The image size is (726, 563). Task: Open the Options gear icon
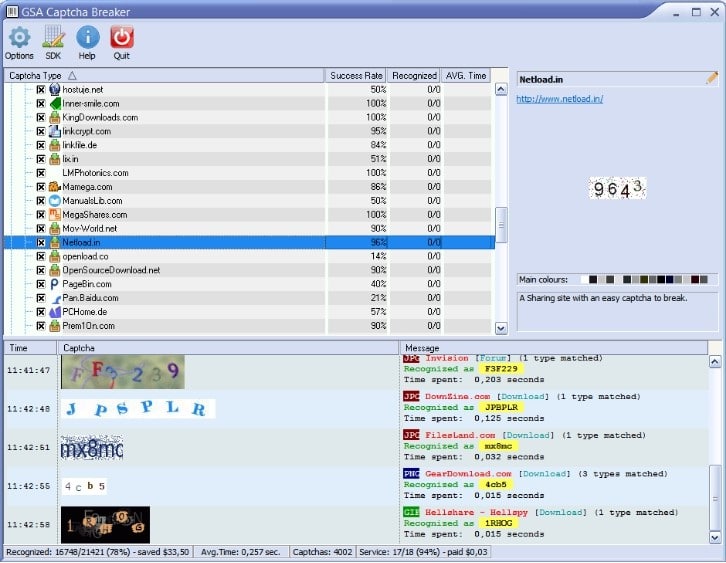point(19,38)
